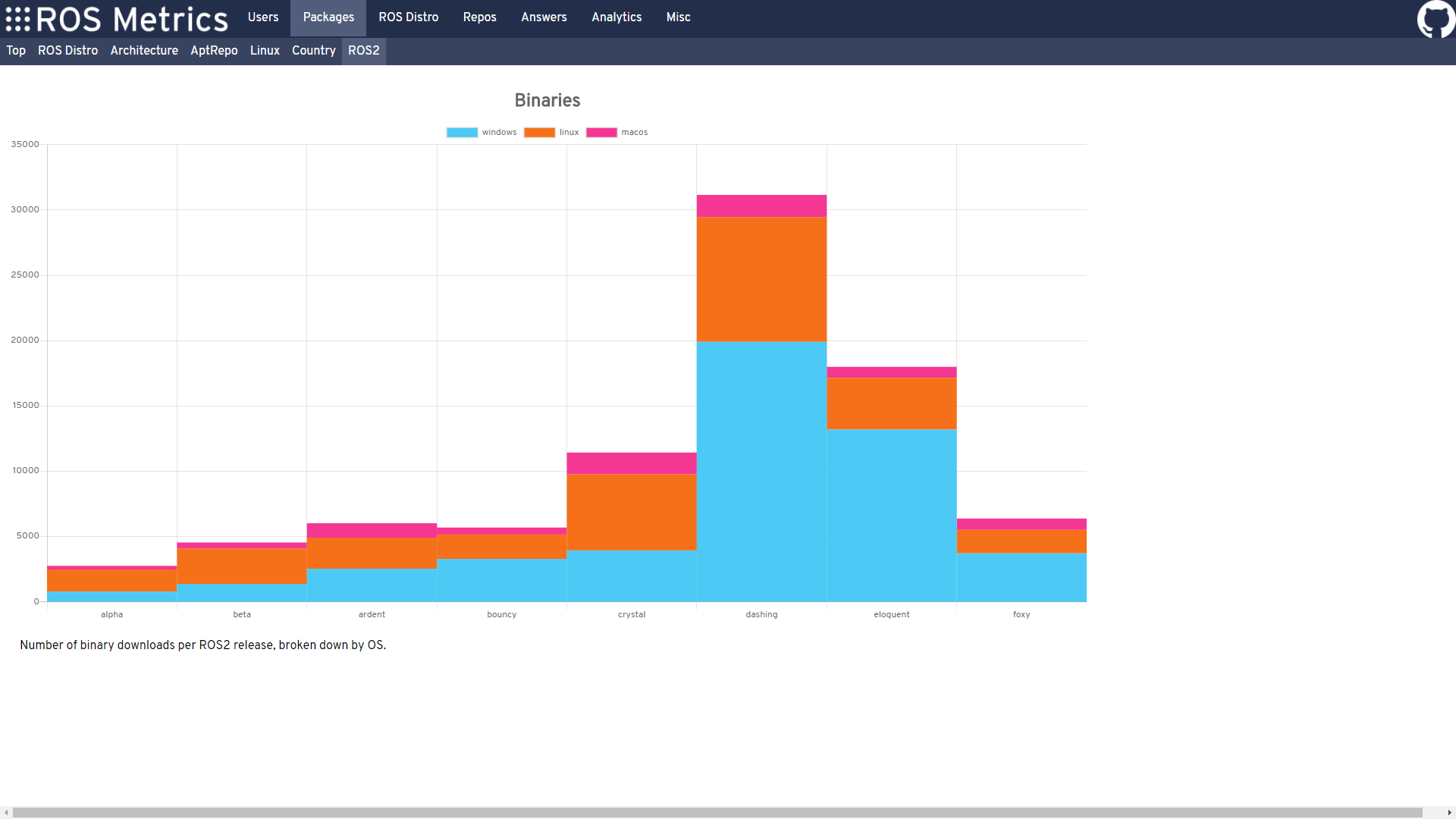Open the Users menu

pos(263,17)
